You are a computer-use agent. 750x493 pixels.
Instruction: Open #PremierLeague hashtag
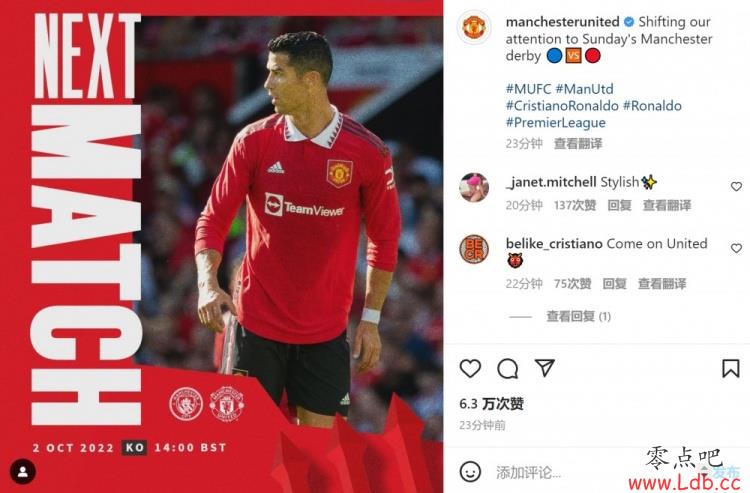click(x=555, y=123)
